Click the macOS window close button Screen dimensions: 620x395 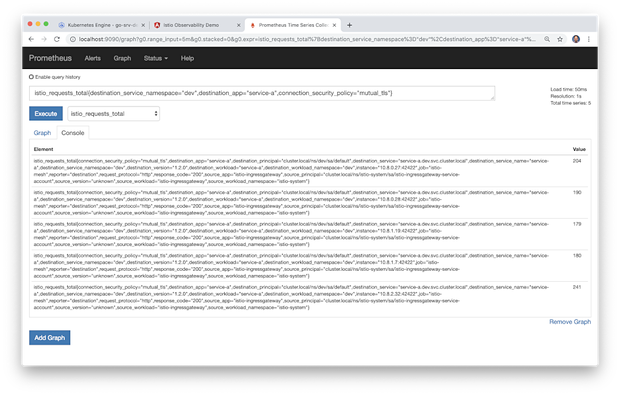tap(30, 24)
